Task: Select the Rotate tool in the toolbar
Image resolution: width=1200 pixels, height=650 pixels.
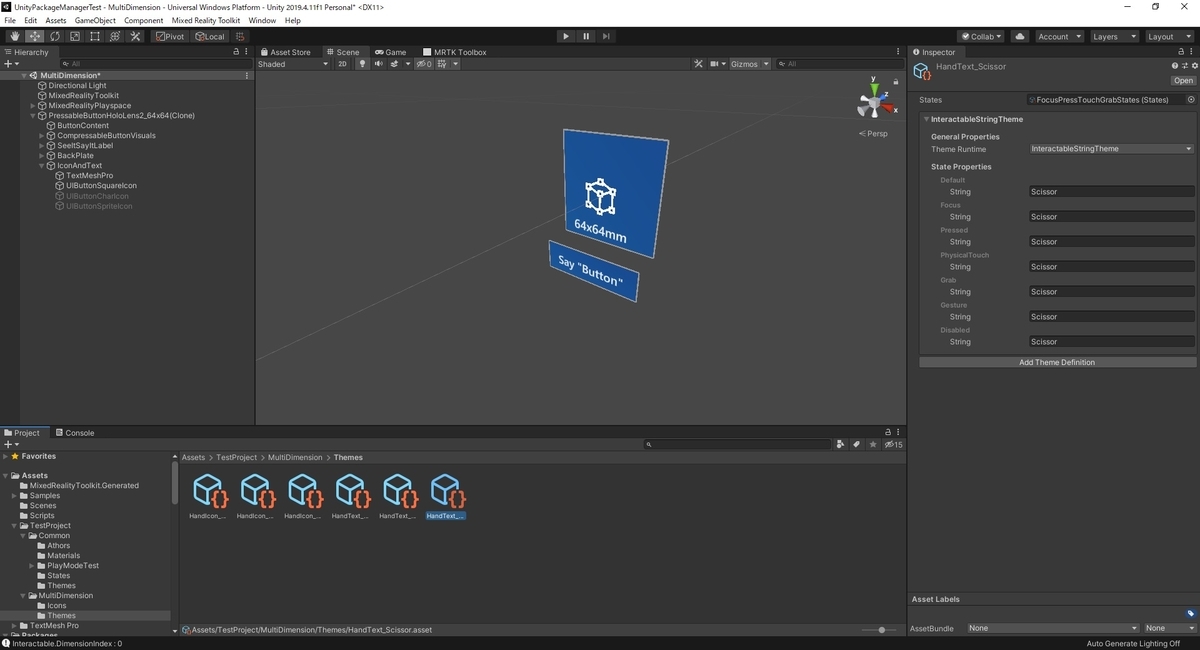Action: point(54,36)
